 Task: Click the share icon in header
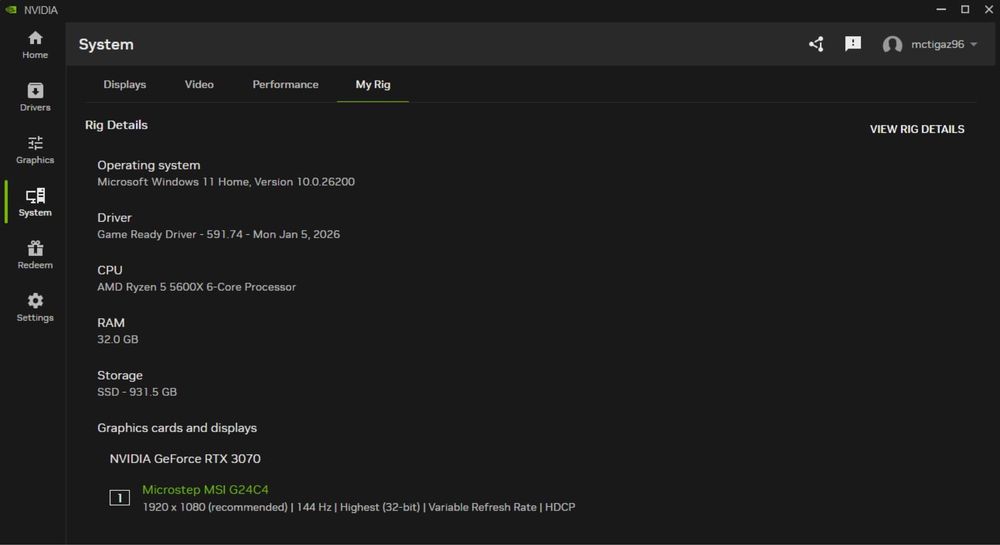click(x=816, y=44)
